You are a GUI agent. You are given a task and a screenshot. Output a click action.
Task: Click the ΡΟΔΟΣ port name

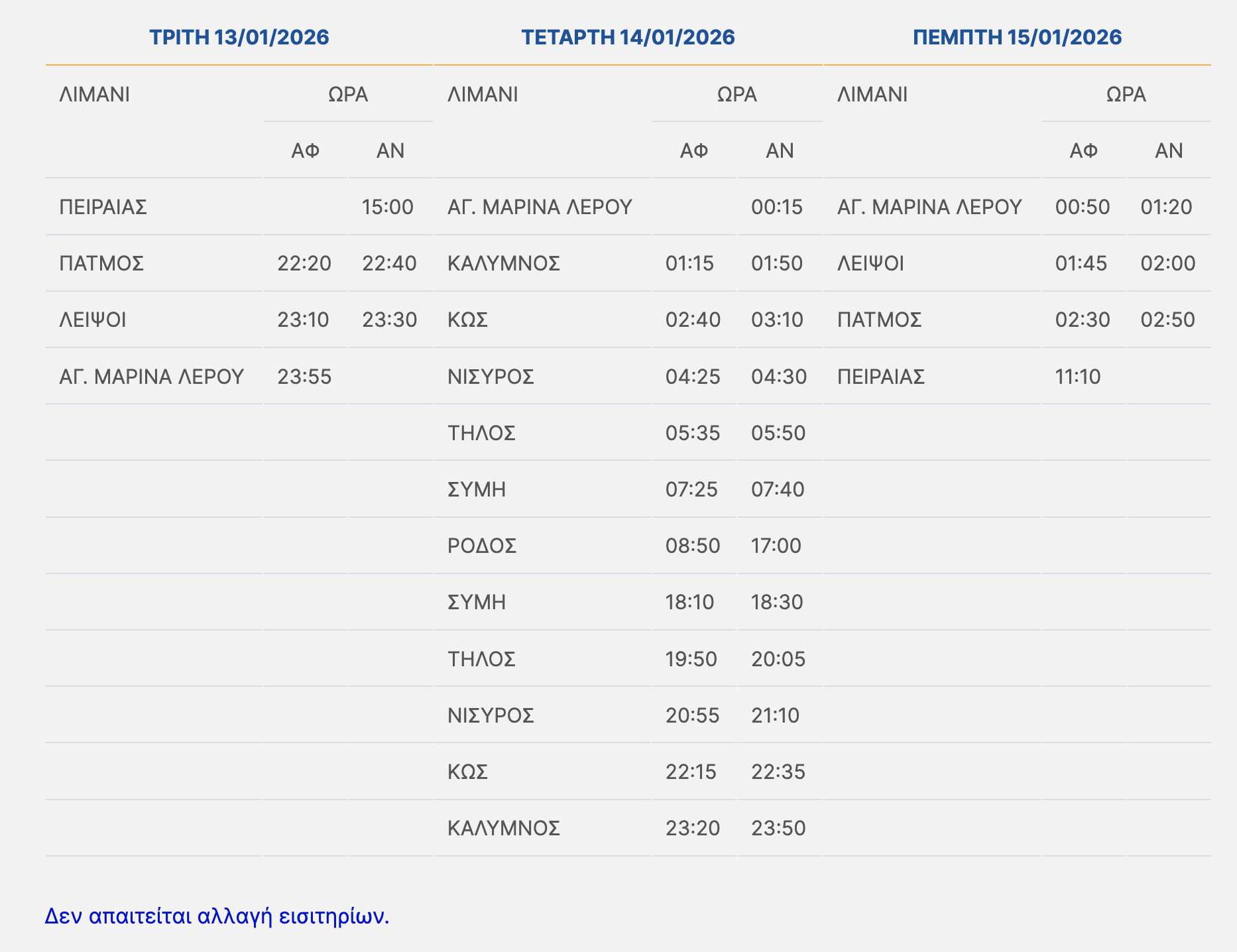point(482,546)
